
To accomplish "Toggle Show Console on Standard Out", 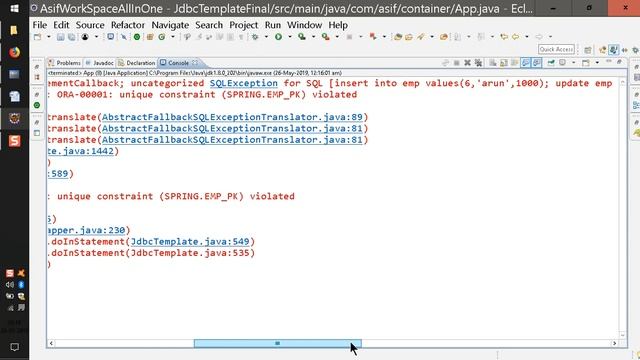I will click(526, 62).
